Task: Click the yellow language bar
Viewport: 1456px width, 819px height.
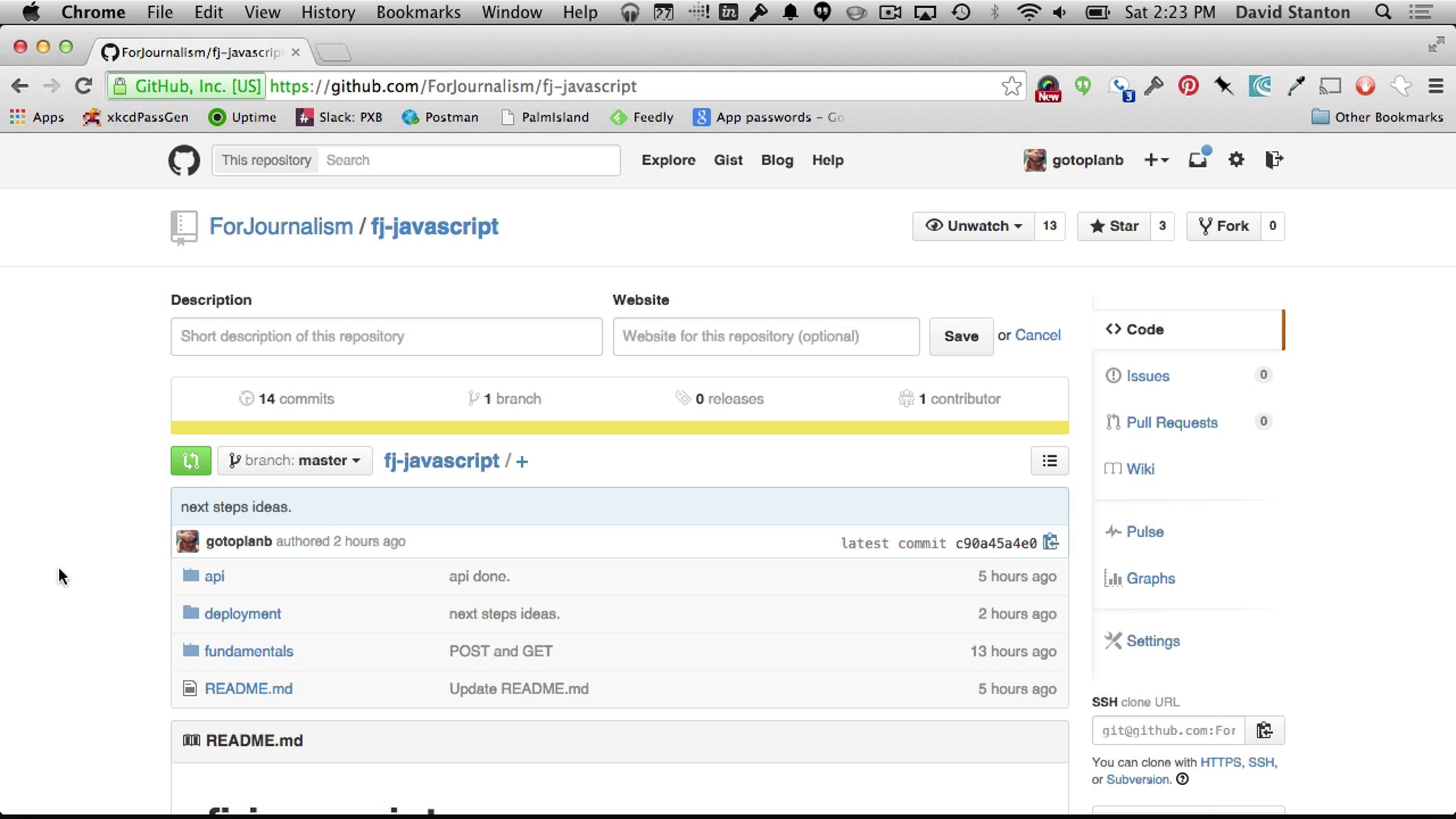Action: (619, 428)
